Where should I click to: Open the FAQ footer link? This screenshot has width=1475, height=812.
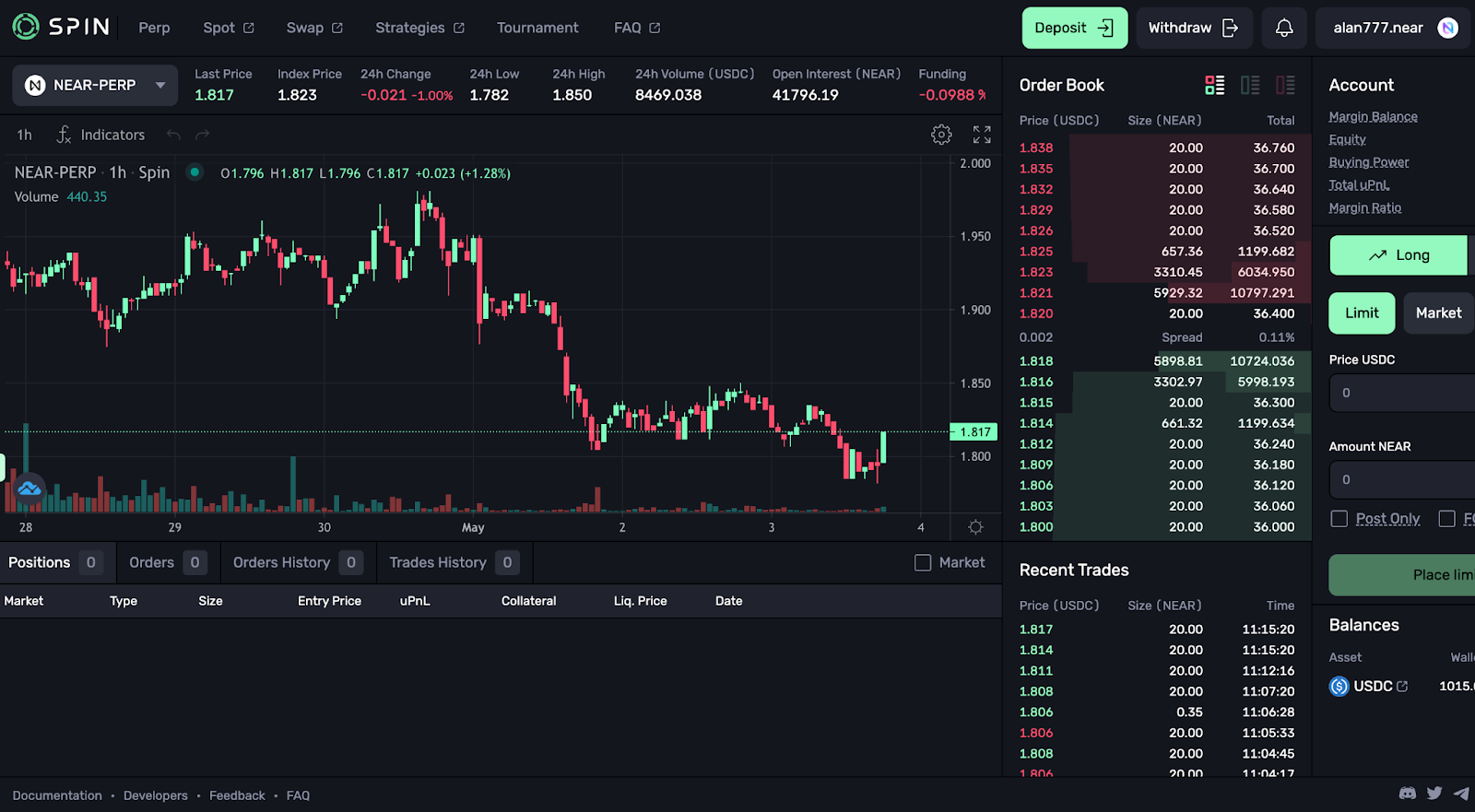click(298, 795)
